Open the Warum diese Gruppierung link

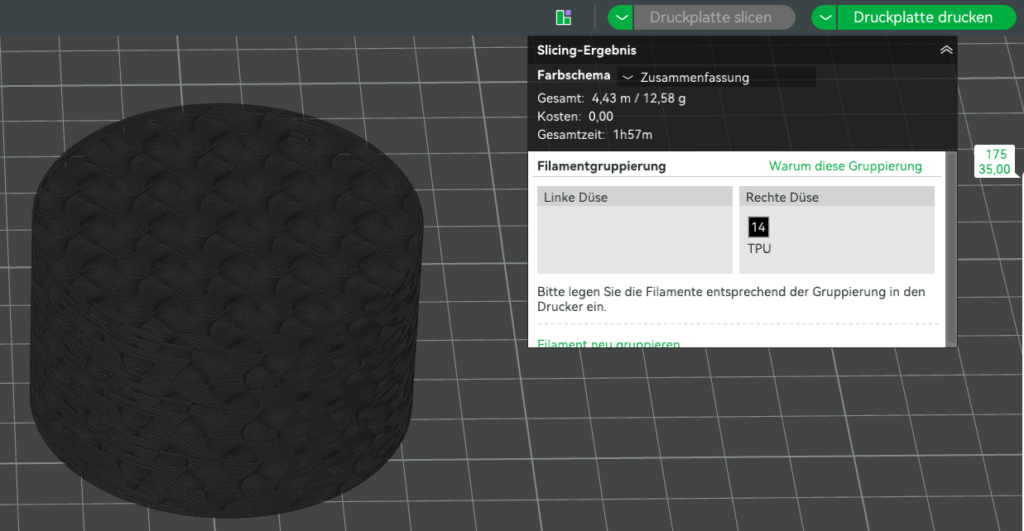point(845,166)
